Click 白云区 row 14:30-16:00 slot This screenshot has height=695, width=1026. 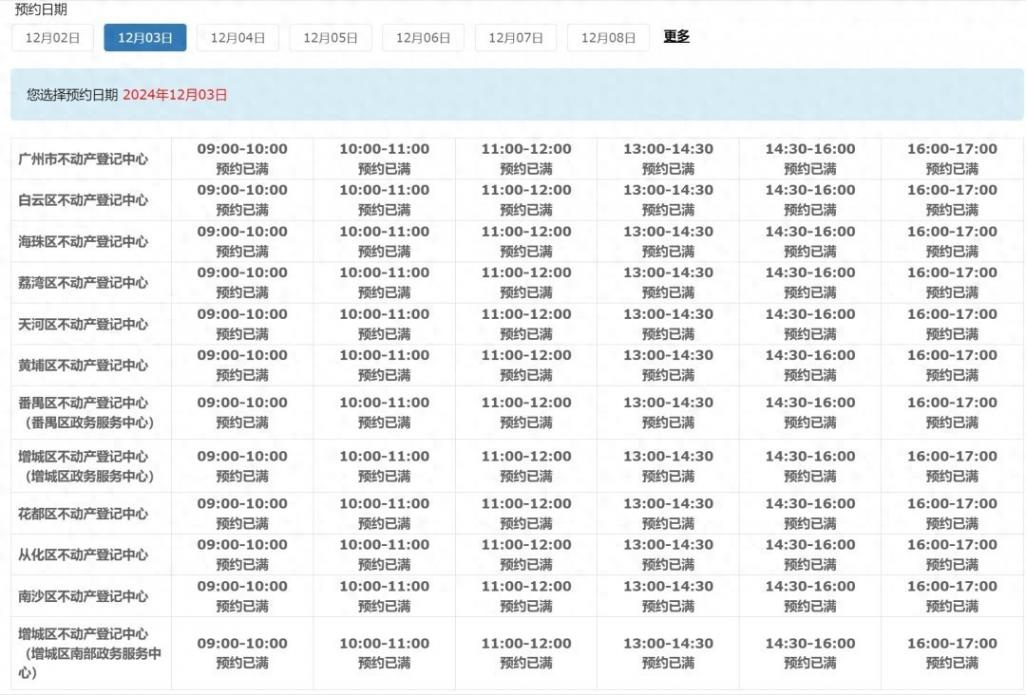[x=810, y=200]
